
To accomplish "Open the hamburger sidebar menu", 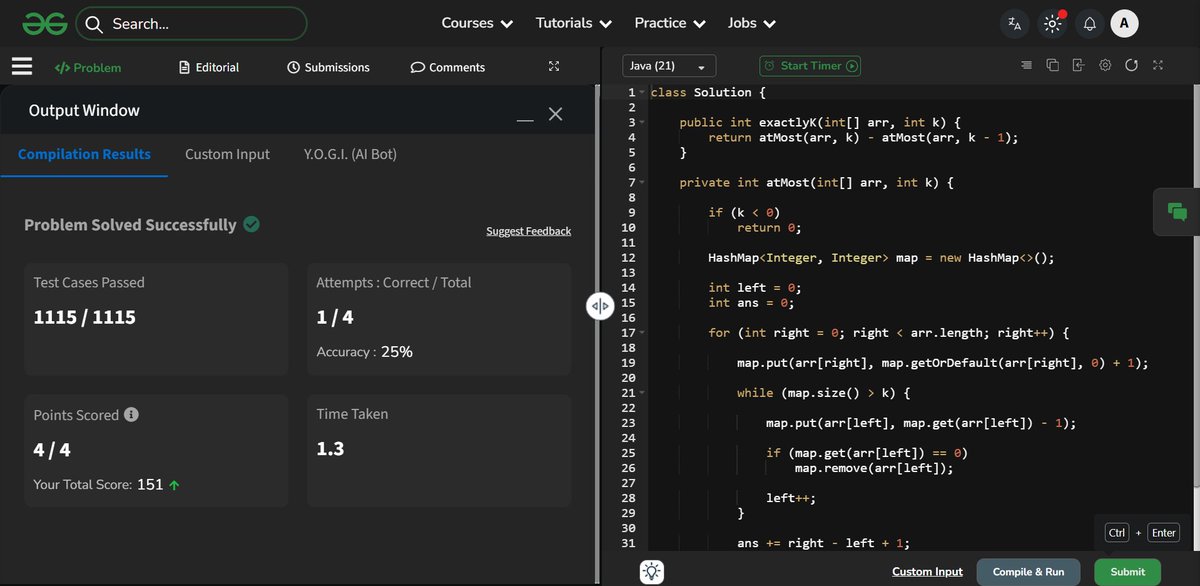I will point(22,66).
